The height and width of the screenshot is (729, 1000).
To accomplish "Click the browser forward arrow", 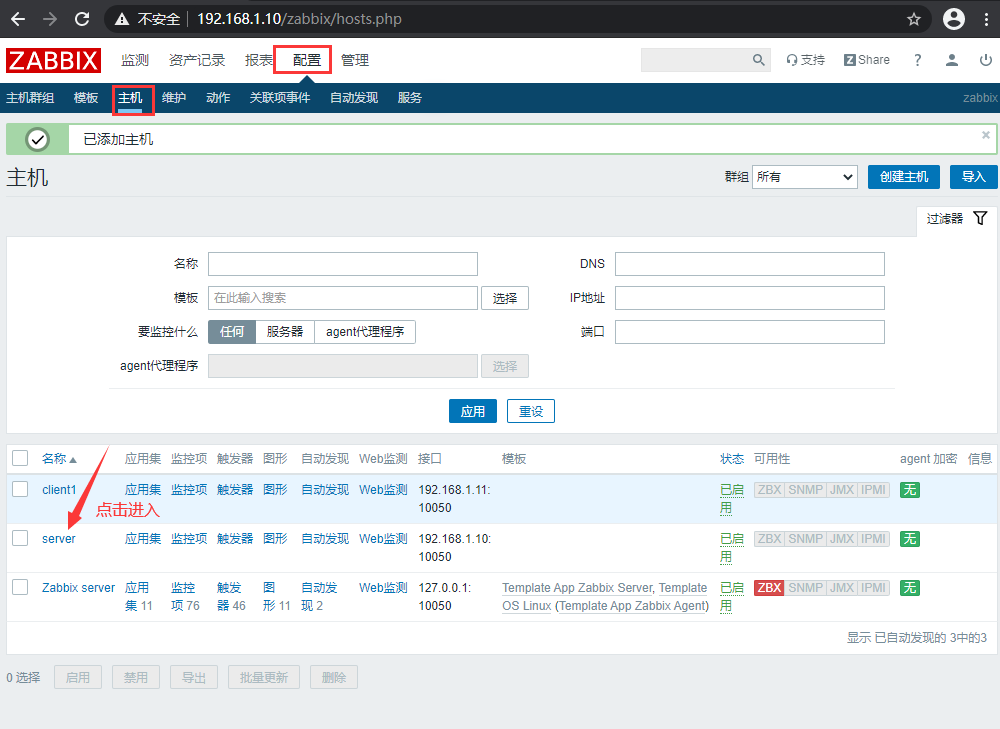I will [x=50, y=19].
